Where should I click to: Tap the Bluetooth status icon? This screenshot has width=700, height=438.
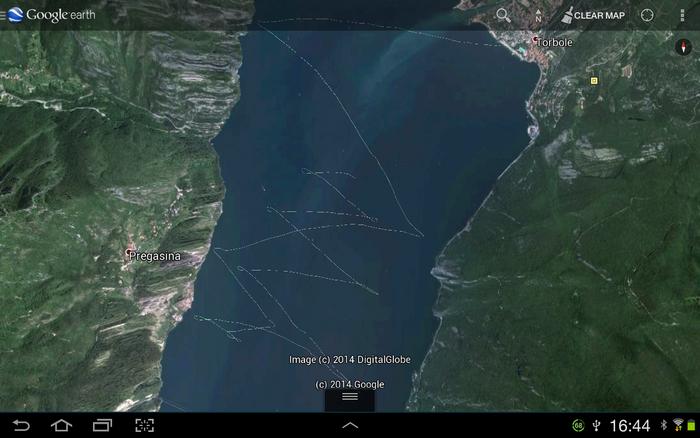(663, 426)
